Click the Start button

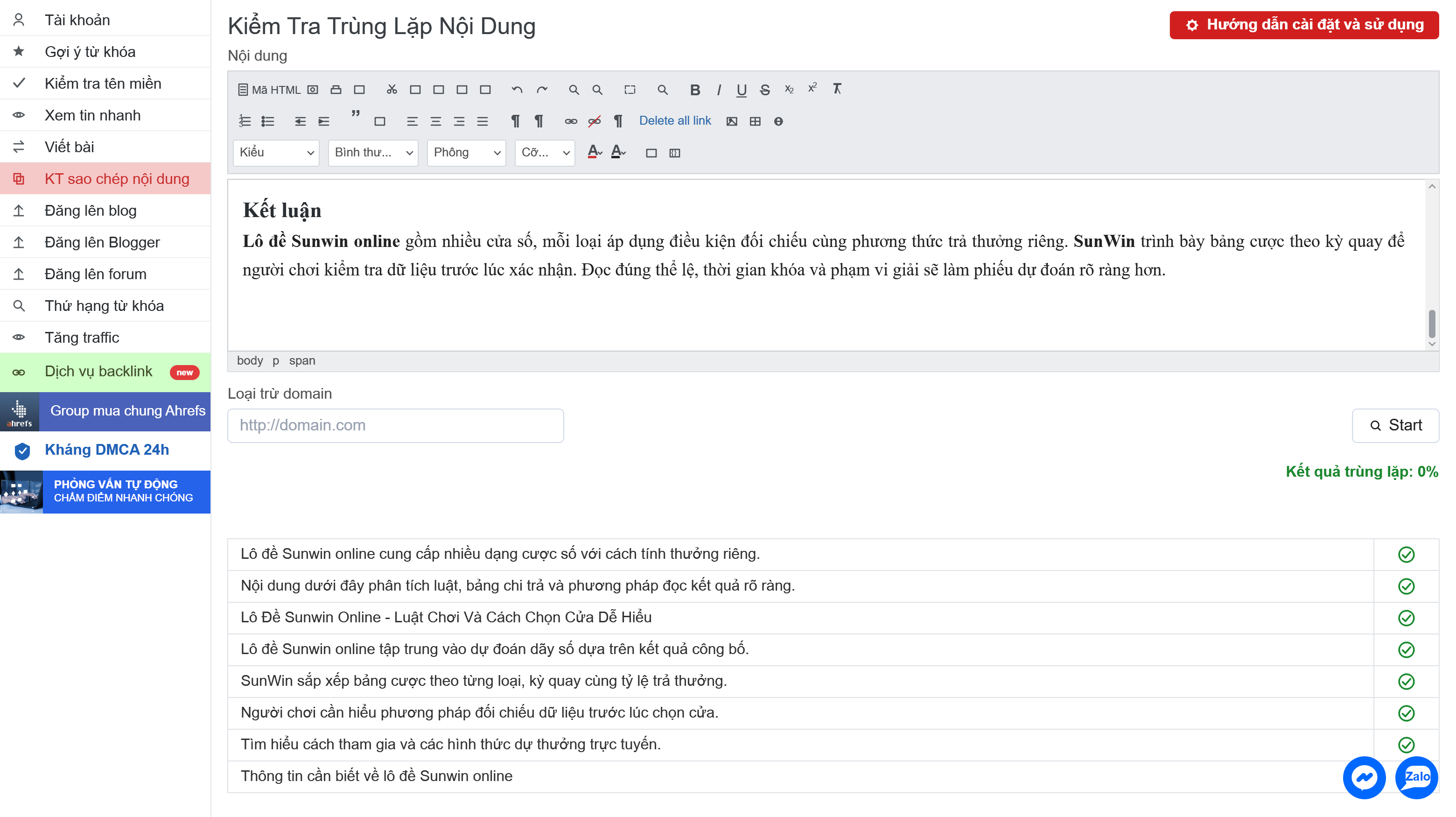1395,425
